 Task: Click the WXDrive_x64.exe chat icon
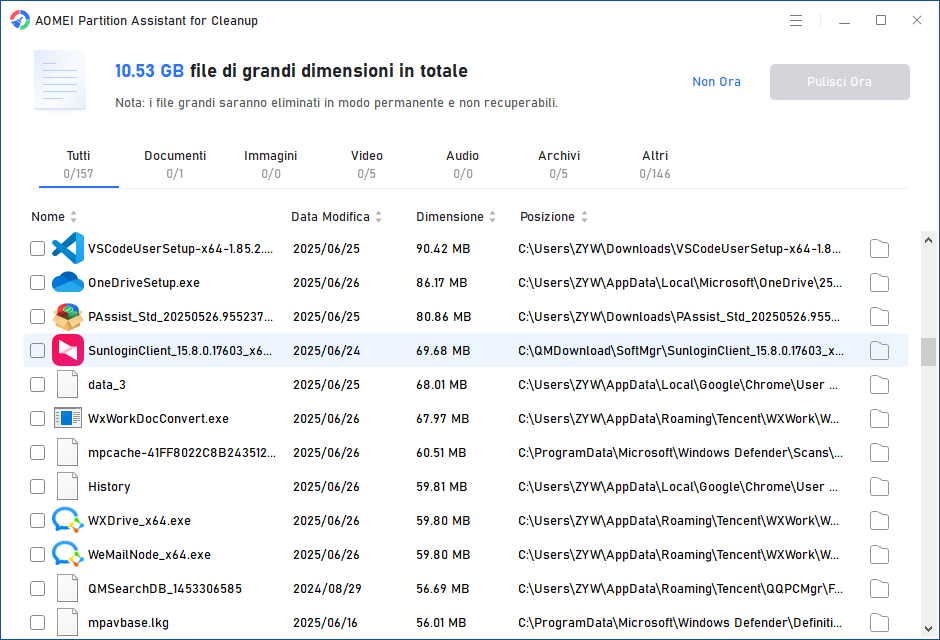tap(68, 520)
